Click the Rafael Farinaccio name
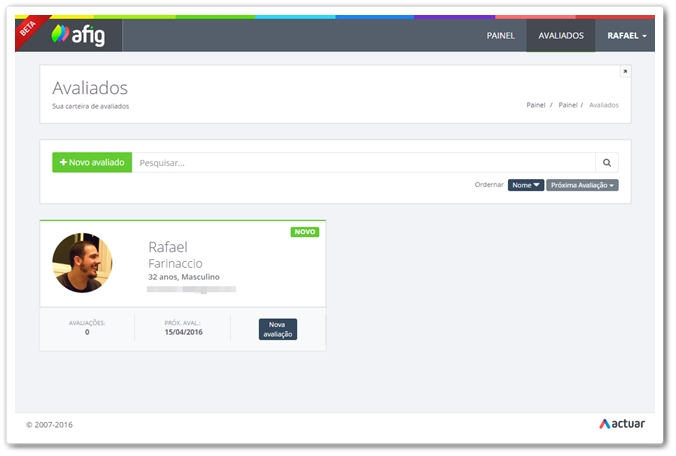 [x=175, y=255]
